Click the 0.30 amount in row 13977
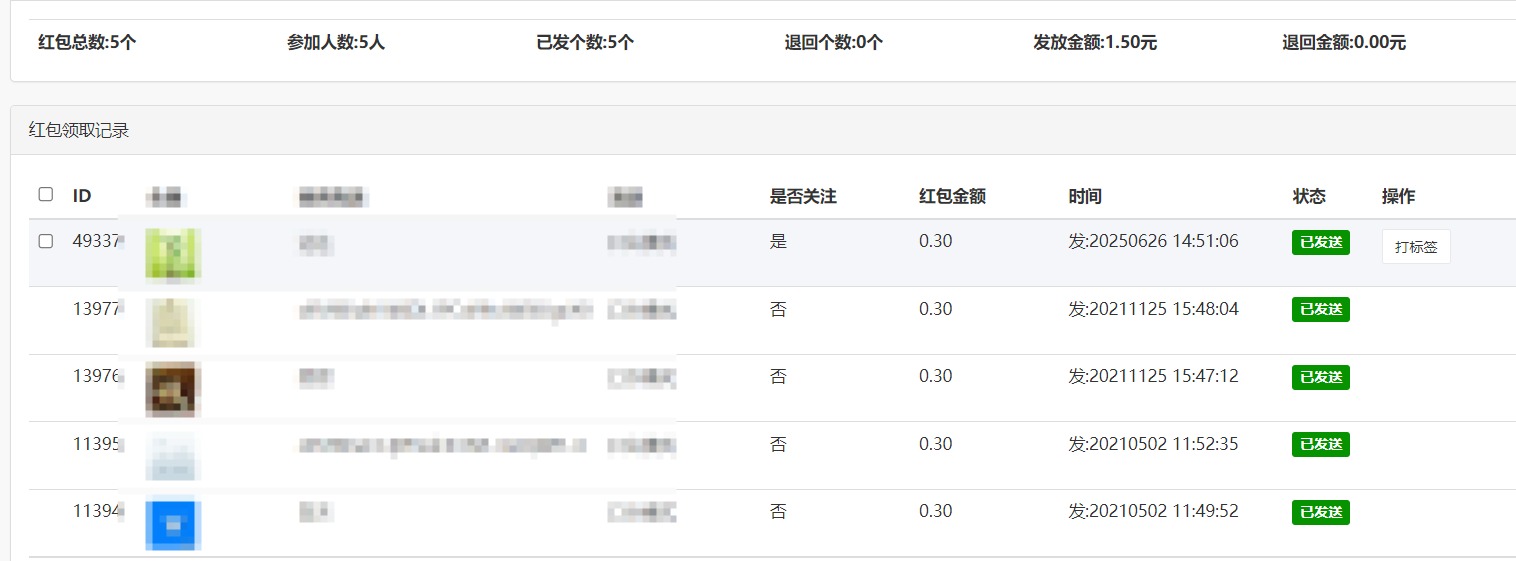The image size is (1516, 561). click(x=935, y=309)
